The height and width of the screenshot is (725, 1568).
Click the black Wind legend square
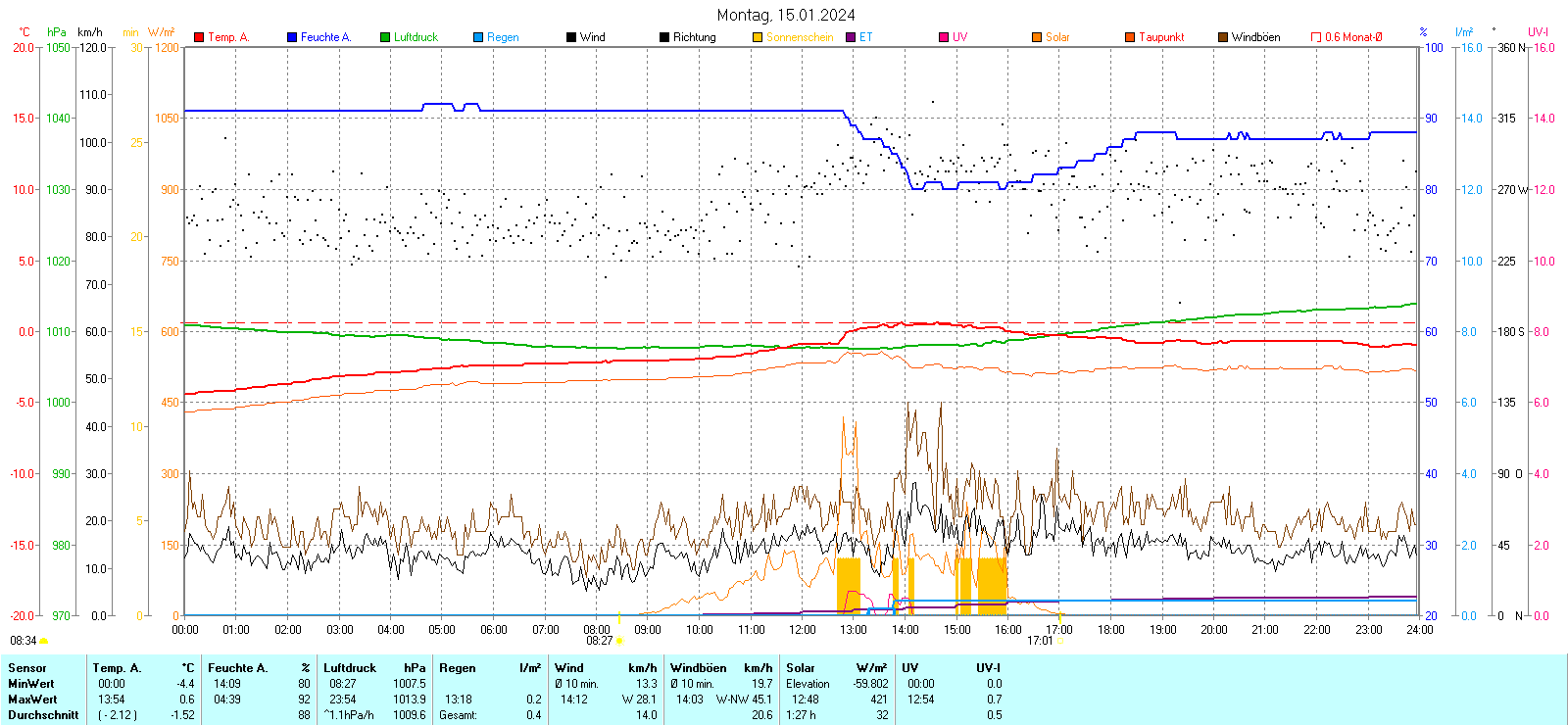[571, 37]
